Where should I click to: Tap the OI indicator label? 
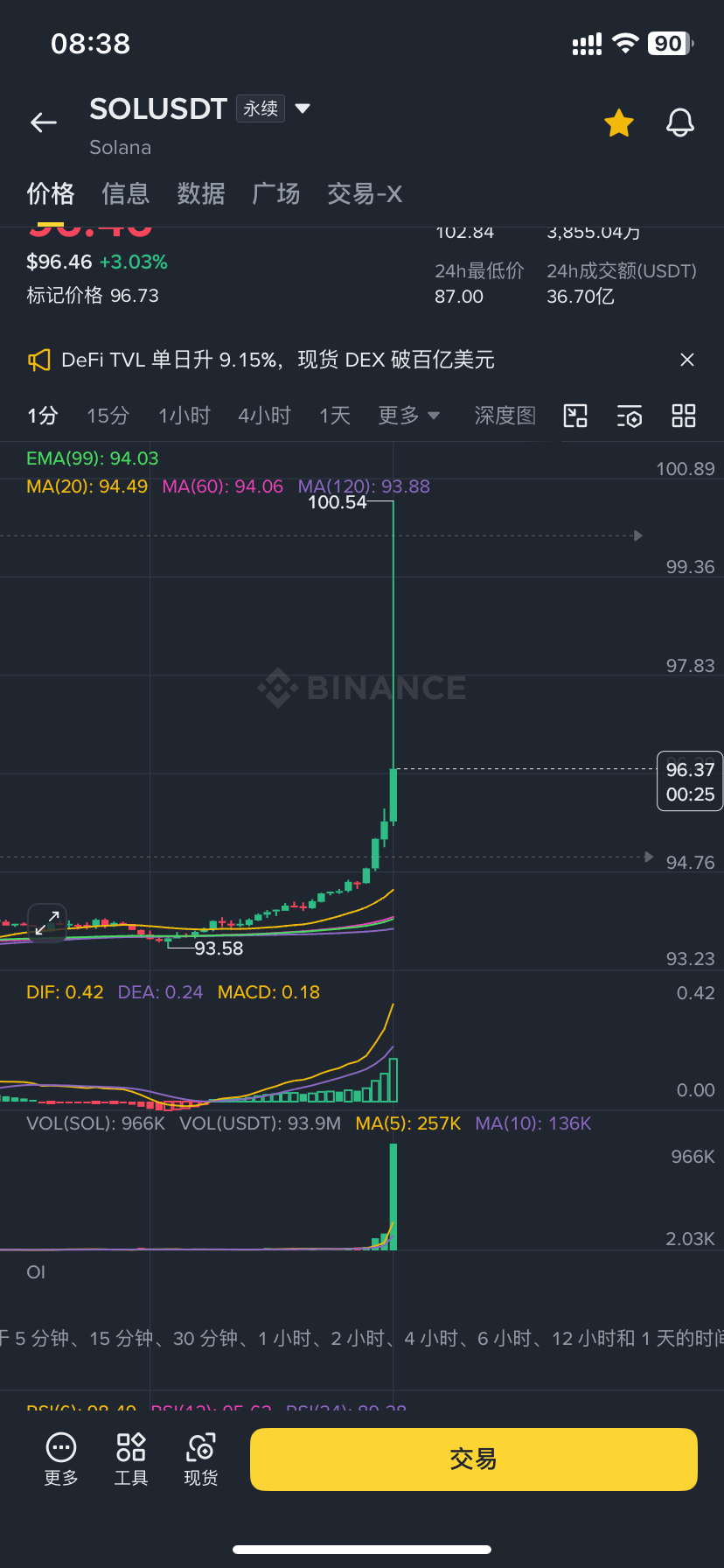[36, 1272]
